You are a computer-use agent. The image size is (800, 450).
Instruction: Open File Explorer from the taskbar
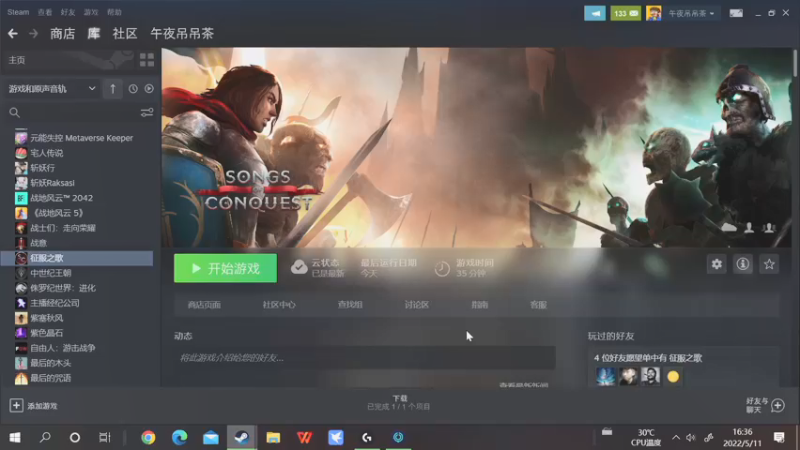click(x=273, y=437)
